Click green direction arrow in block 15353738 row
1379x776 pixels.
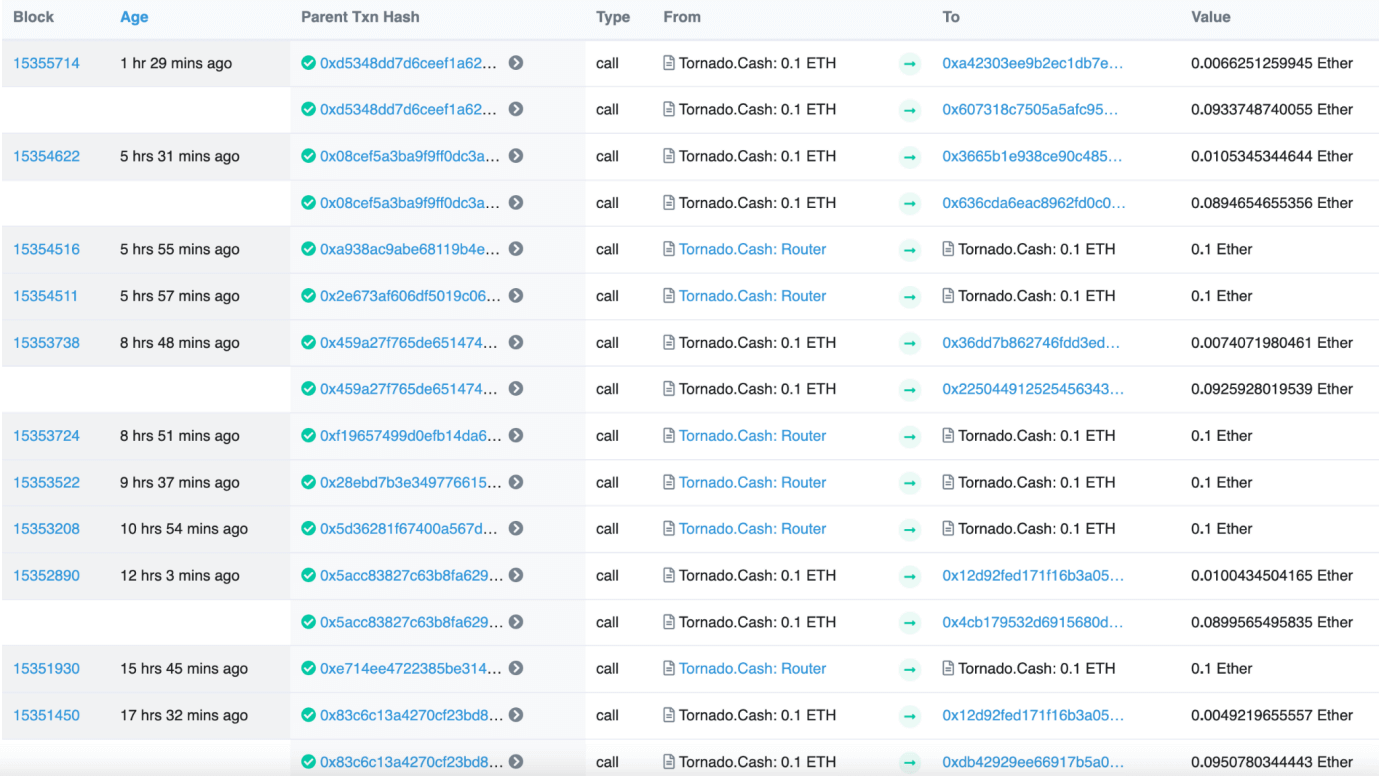point(910,343)
